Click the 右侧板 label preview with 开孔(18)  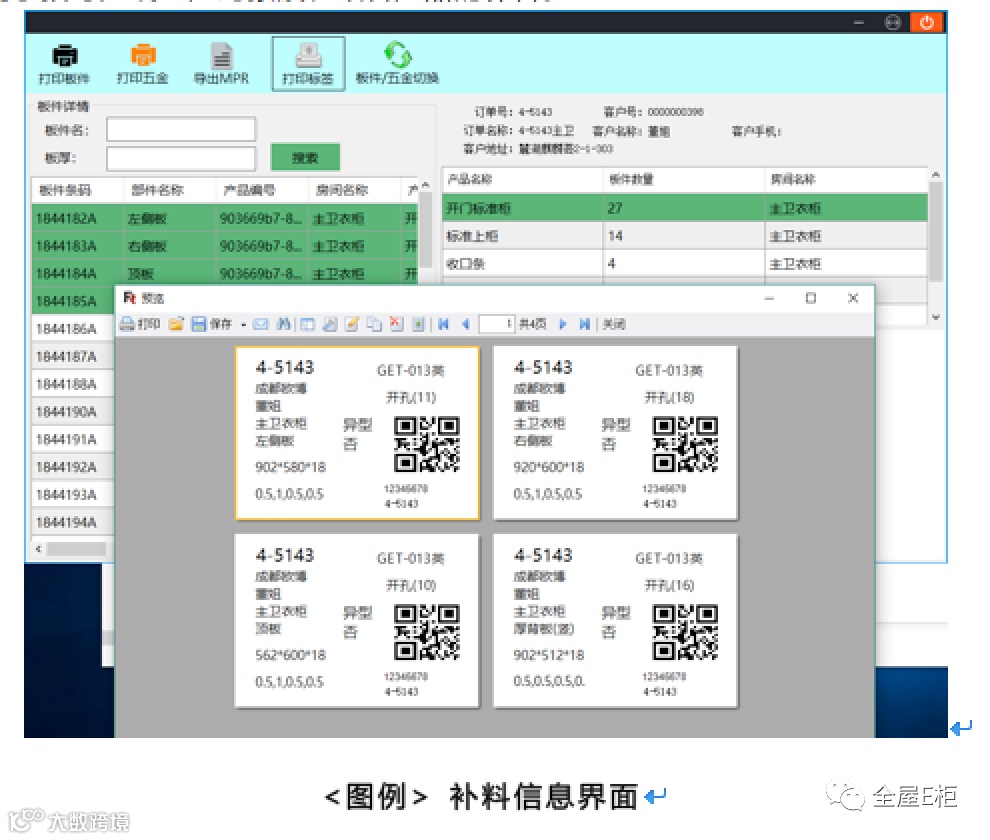(616, 433)
